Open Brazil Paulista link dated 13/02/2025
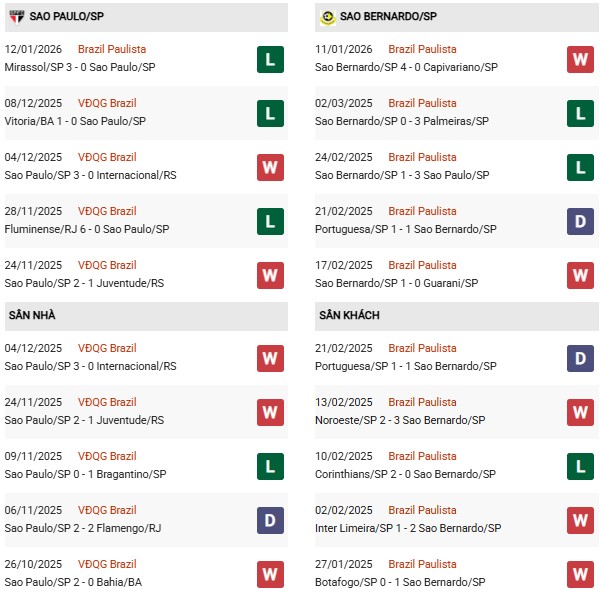The height and width of the screenshot is (596, 600). click(x=422, y=402)
